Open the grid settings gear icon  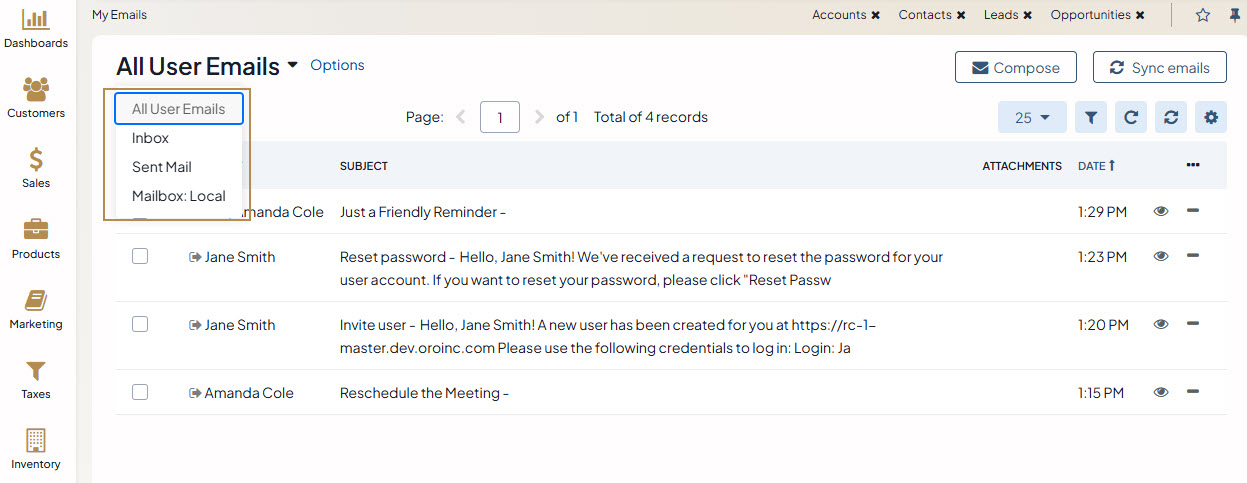(x=1211, y=118)
